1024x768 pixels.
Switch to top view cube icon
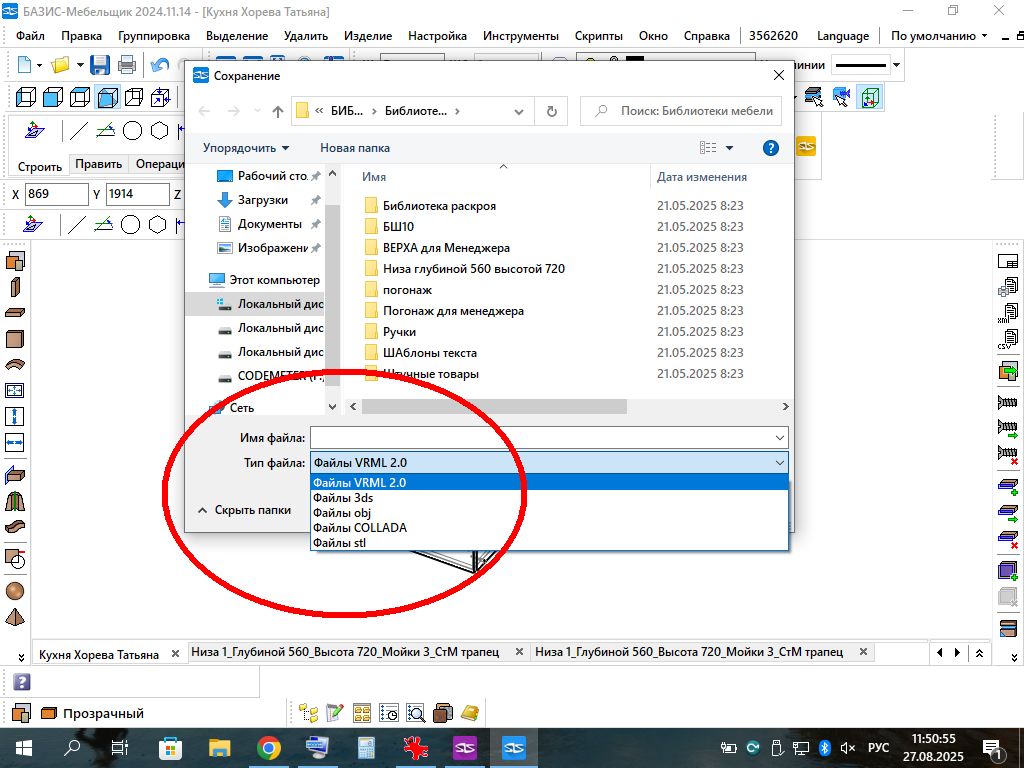80,97
